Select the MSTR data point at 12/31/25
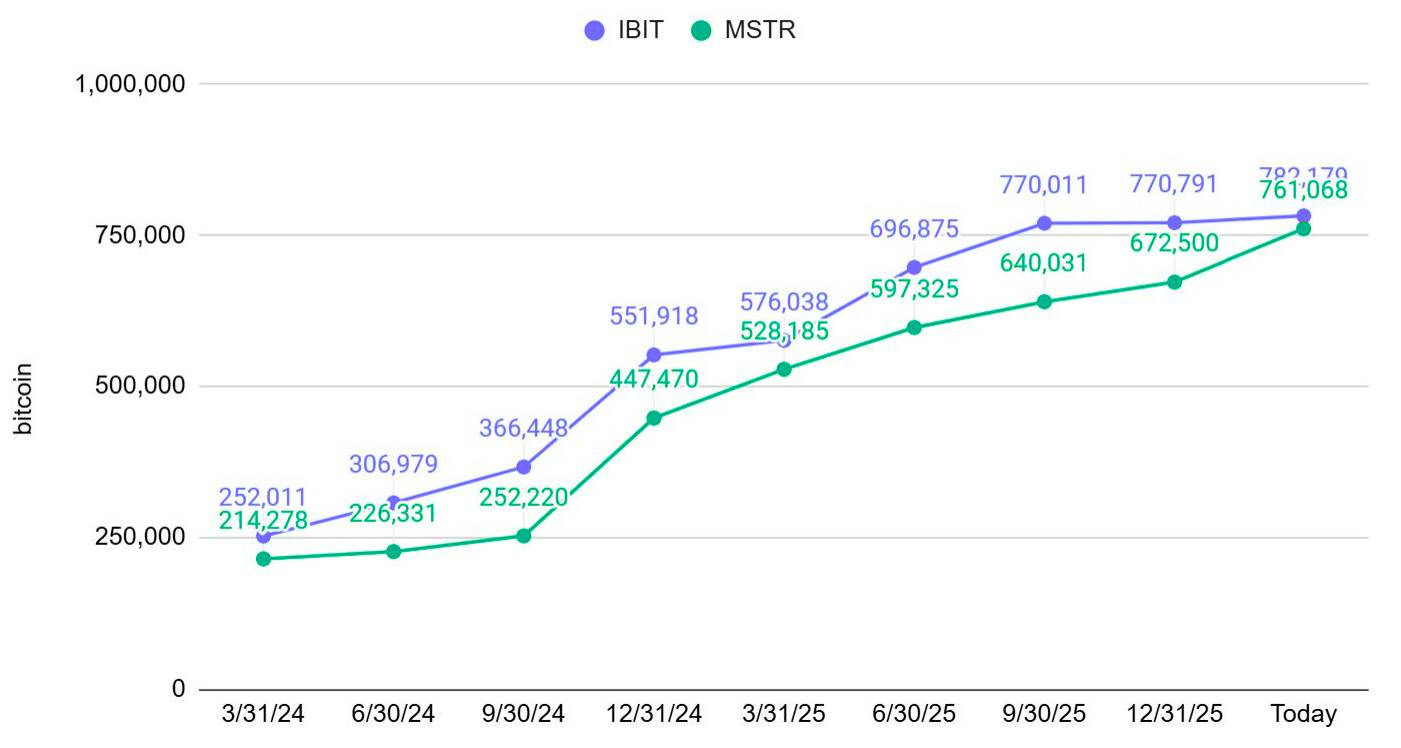 click(1174, 282)
